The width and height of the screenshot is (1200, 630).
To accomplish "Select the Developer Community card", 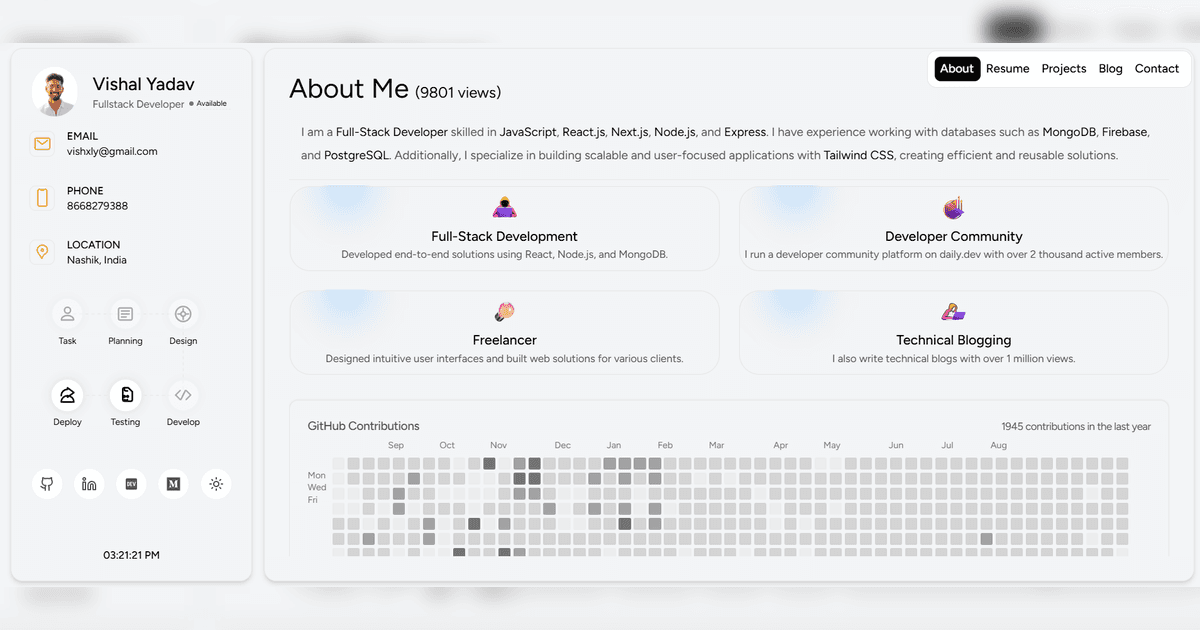I will pos(953,228).
